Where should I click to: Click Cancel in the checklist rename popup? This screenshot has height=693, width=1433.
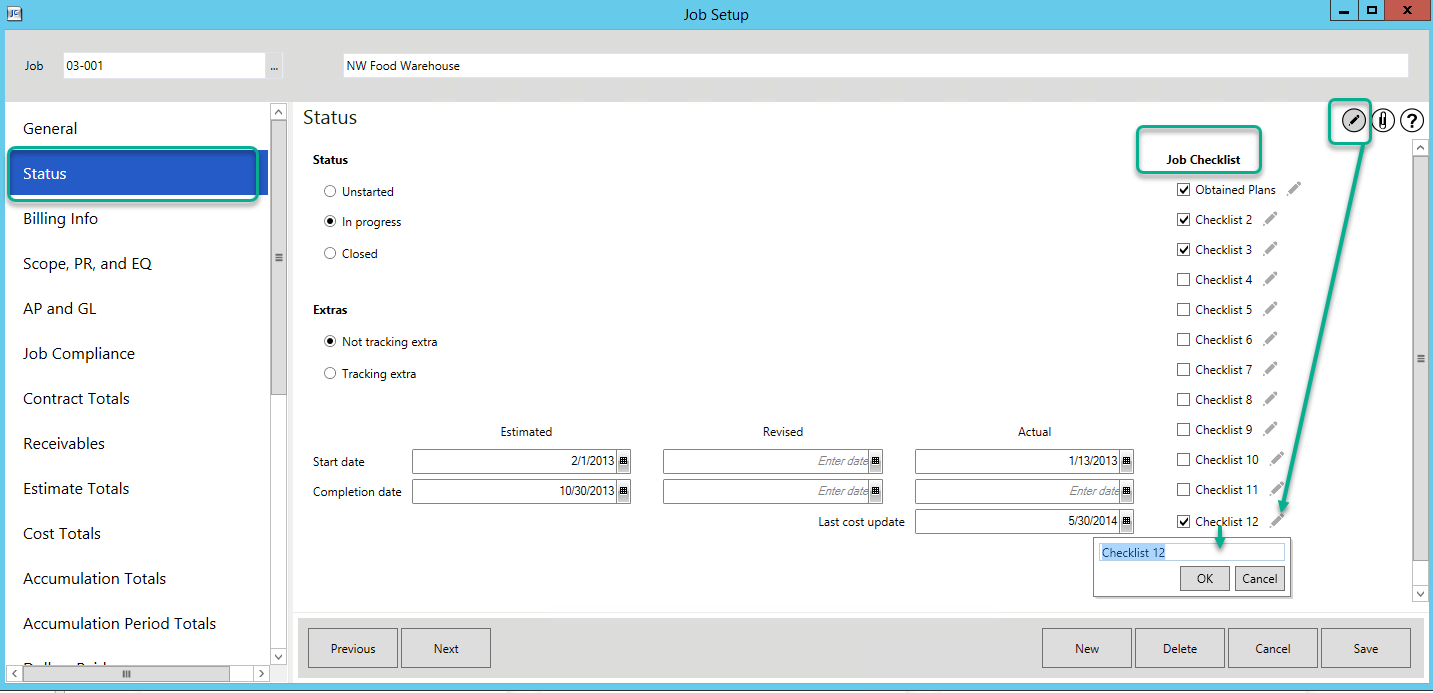pos(1260,578)
